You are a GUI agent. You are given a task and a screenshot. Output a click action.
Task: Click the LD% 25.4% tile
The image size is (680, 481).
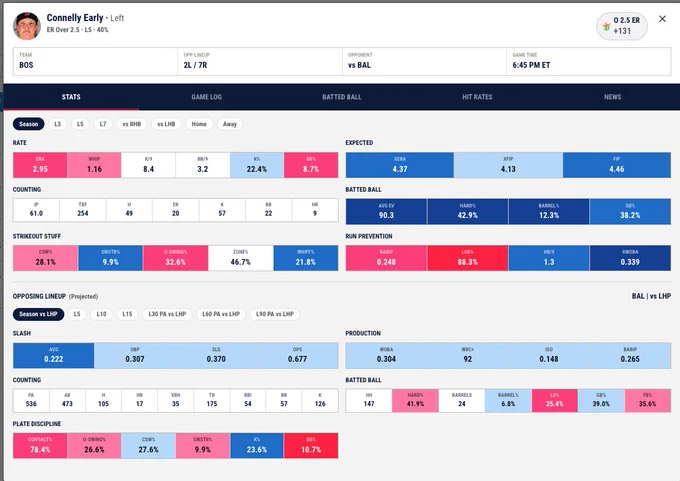(x=555, y=400)
